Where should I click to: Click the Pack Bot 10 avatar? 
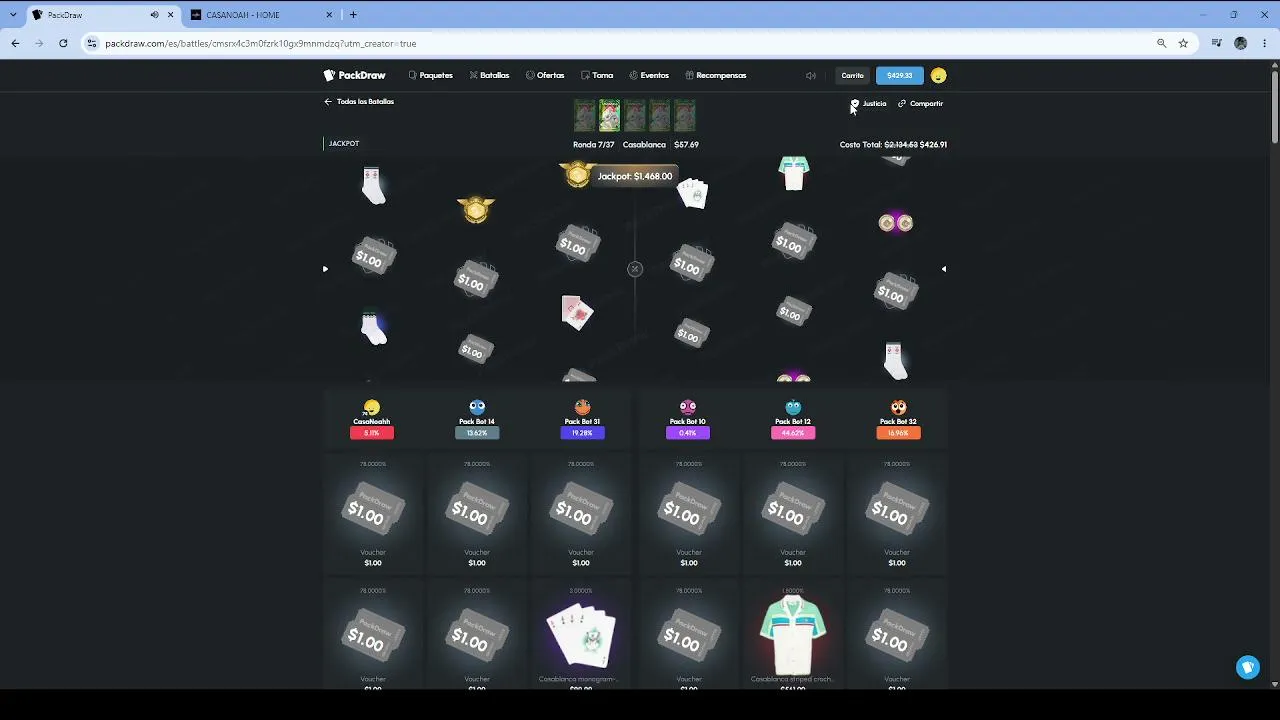[x=688, y=407]
